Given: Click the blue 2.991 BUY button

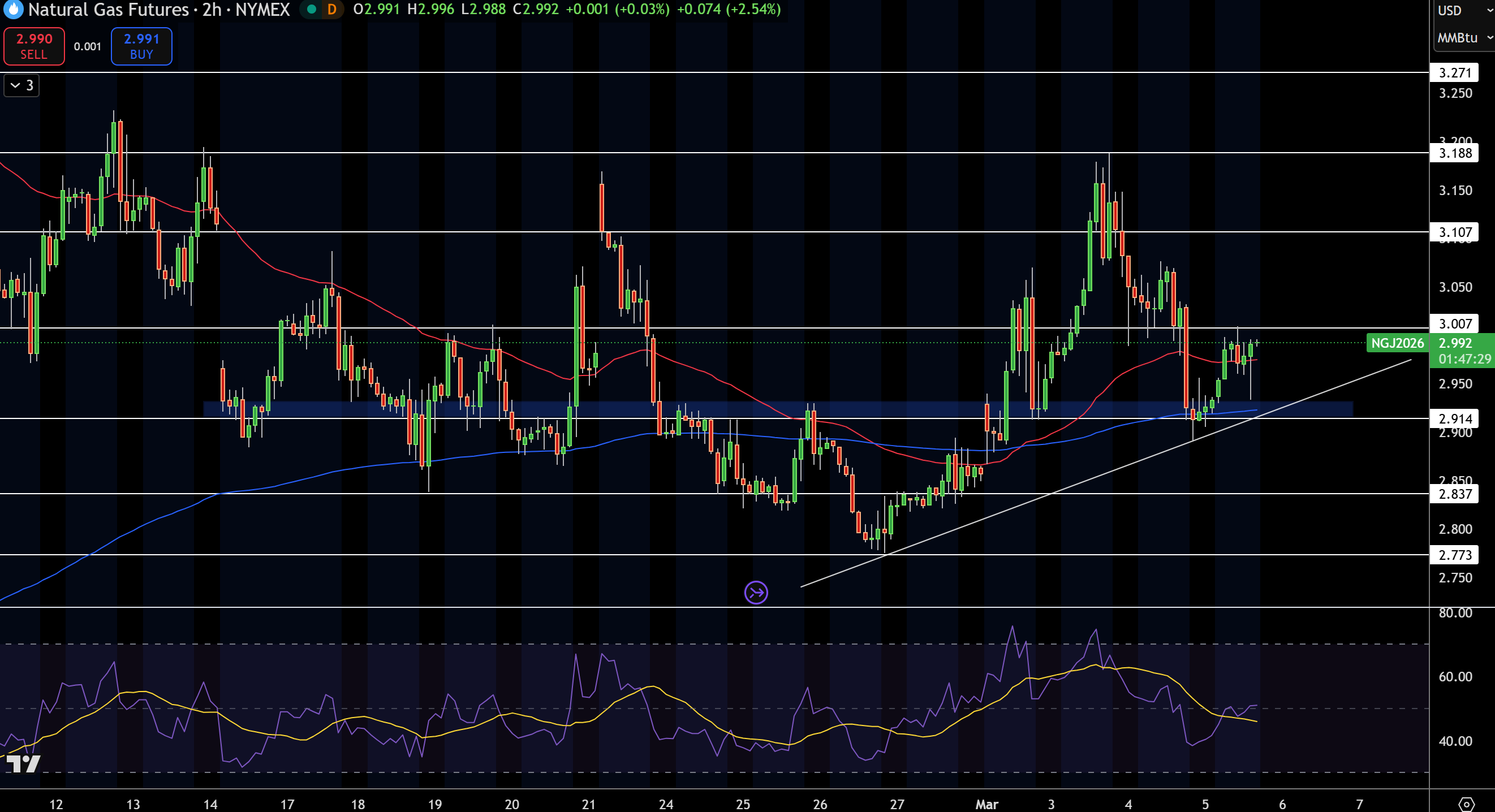Looking at the screenshot, I should tap(141, 46).
